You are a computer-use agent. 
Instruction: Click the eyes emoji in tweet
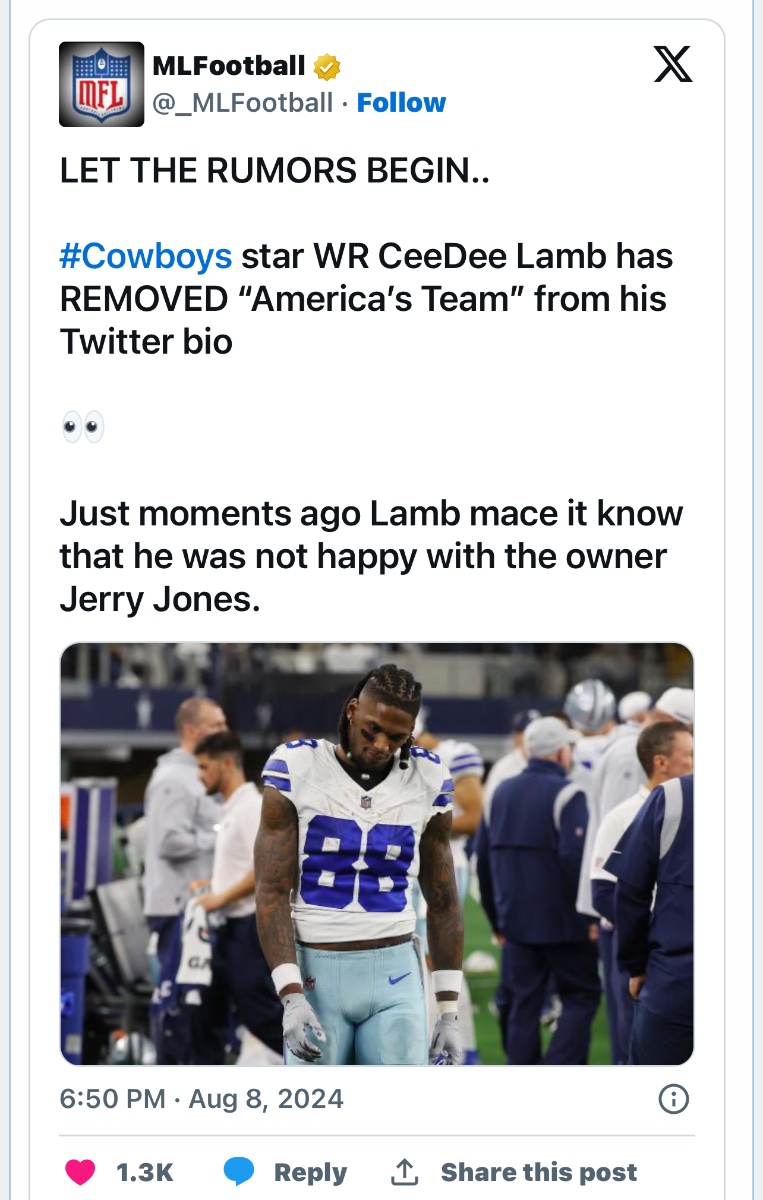click(82, 429)
